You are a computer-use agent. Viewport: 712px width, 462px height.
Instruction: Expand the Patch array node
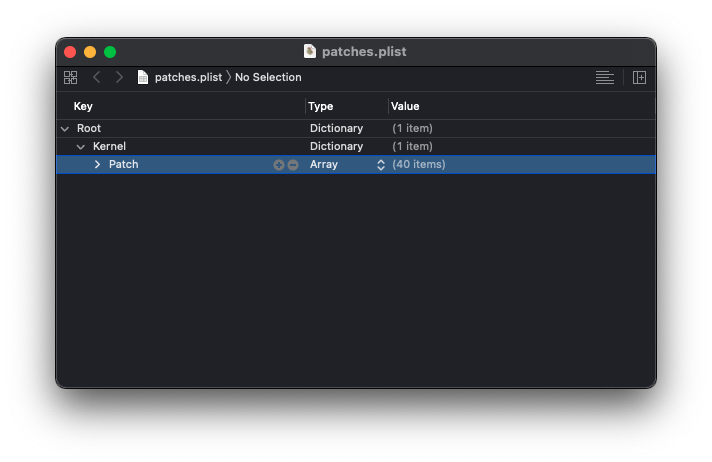click(x=97, y=165)
